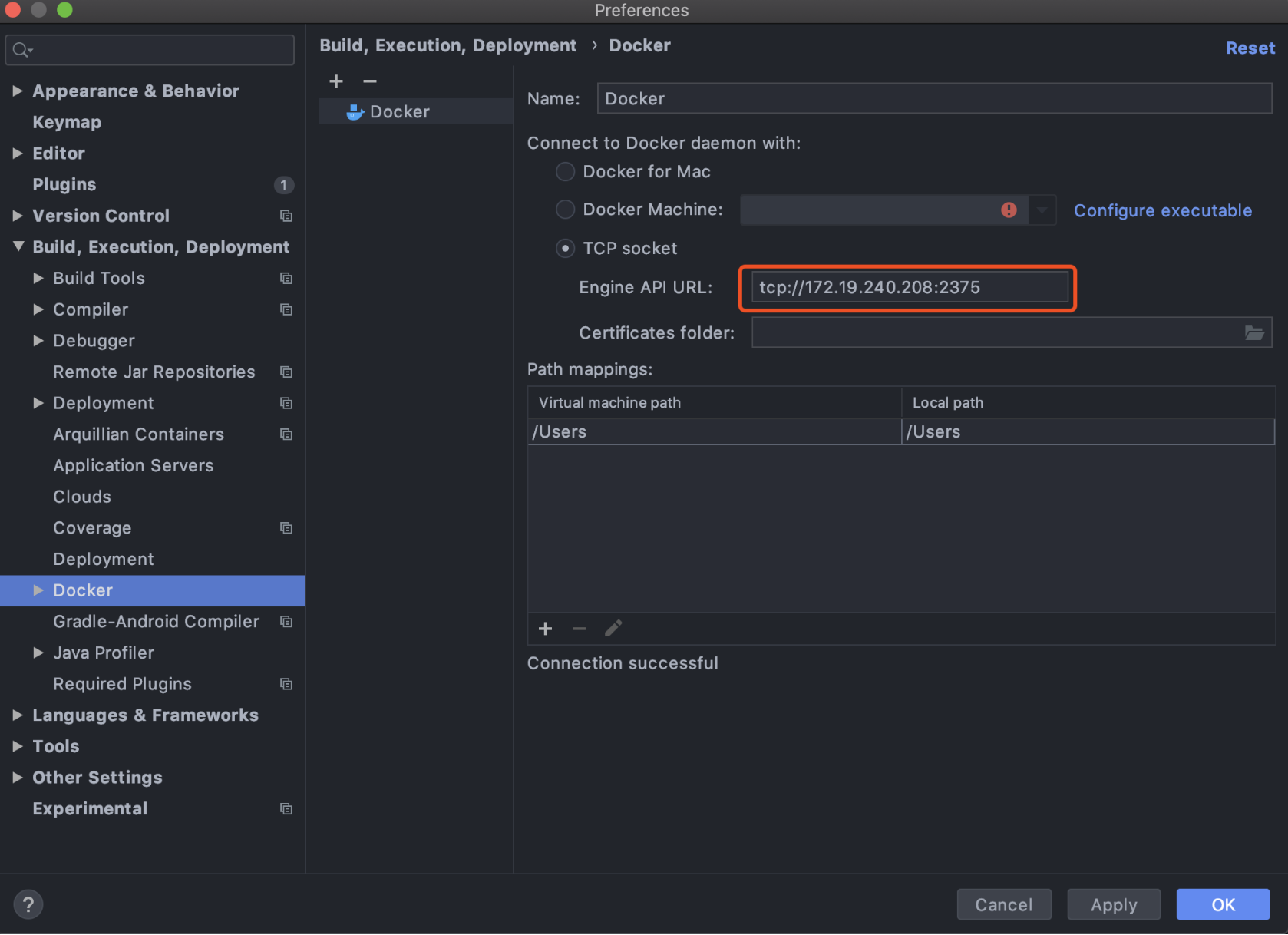The width and height of the screenshot is (1288, 935).
Task: Collapse Build, Execution, Deployment section
Action: click(x=18, y=246)
